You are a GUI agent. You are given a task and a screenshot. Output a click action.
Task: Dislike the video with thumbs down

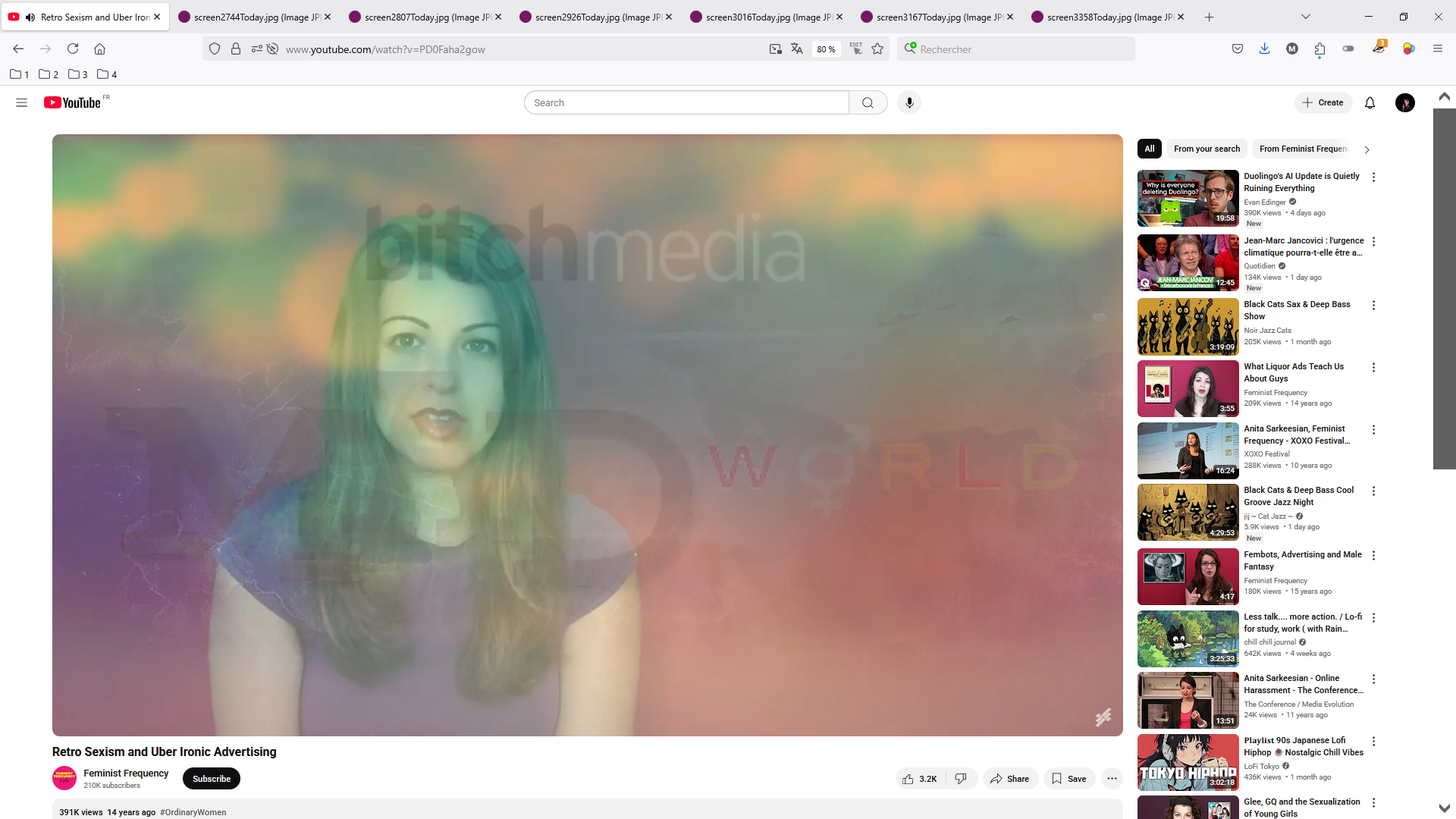point(961,779)
